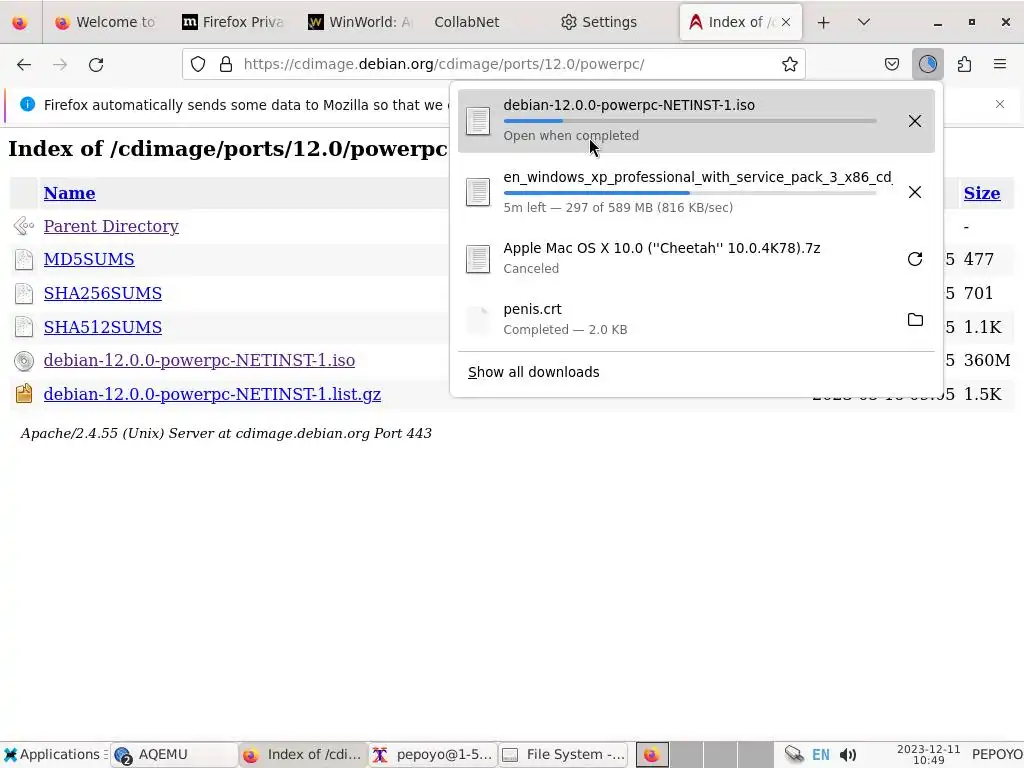Sort the listing by the Size column
The height and width of the screenshot is (768, 1024).
pyautogui.click(x=982, y=193)
